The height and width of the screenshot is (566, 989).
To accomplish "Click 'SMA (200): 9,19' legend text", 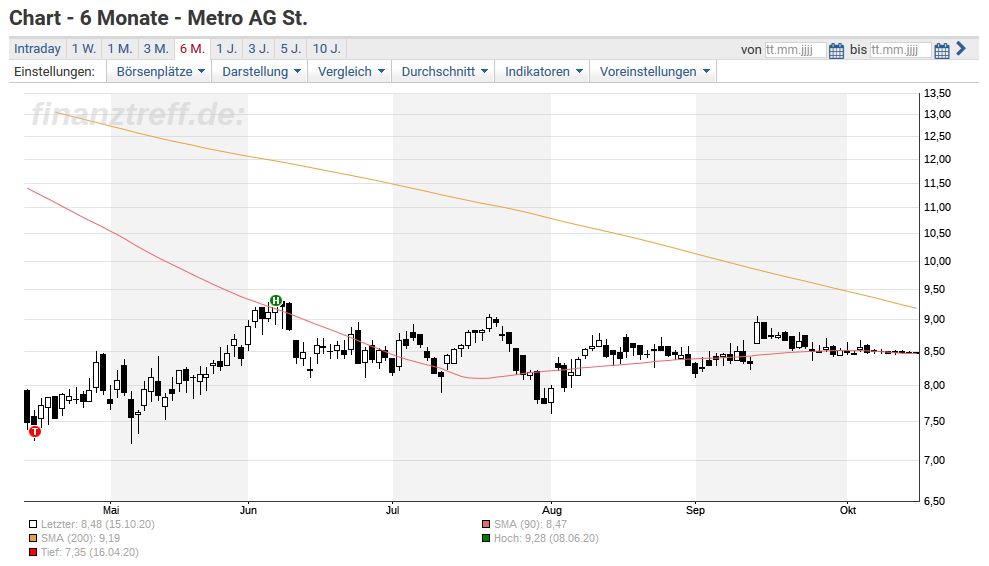I will point(80,538).
